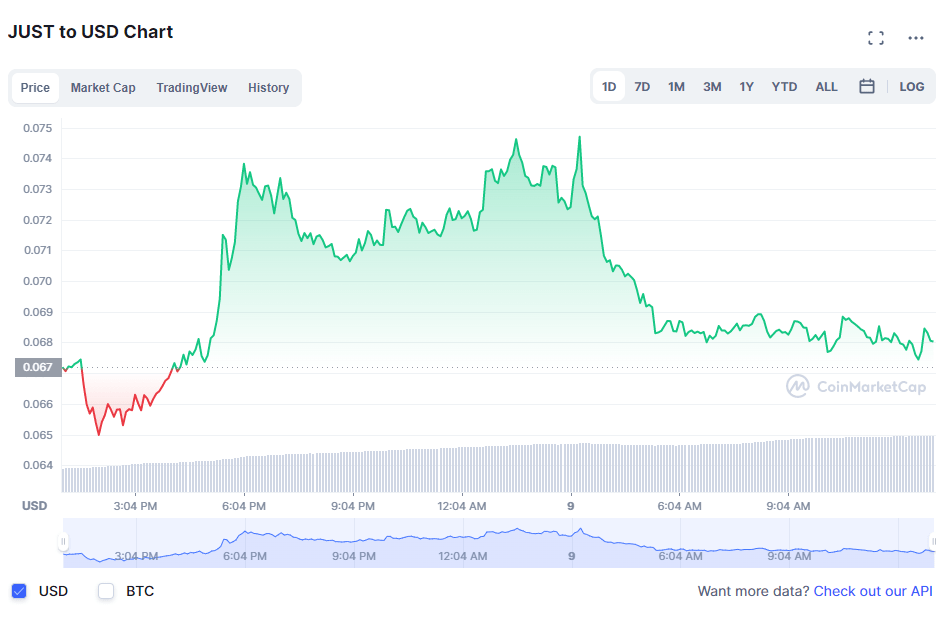The image size is (950, 619).
Task: Set chart range to 1Y
Action: [x=746, y=87]
